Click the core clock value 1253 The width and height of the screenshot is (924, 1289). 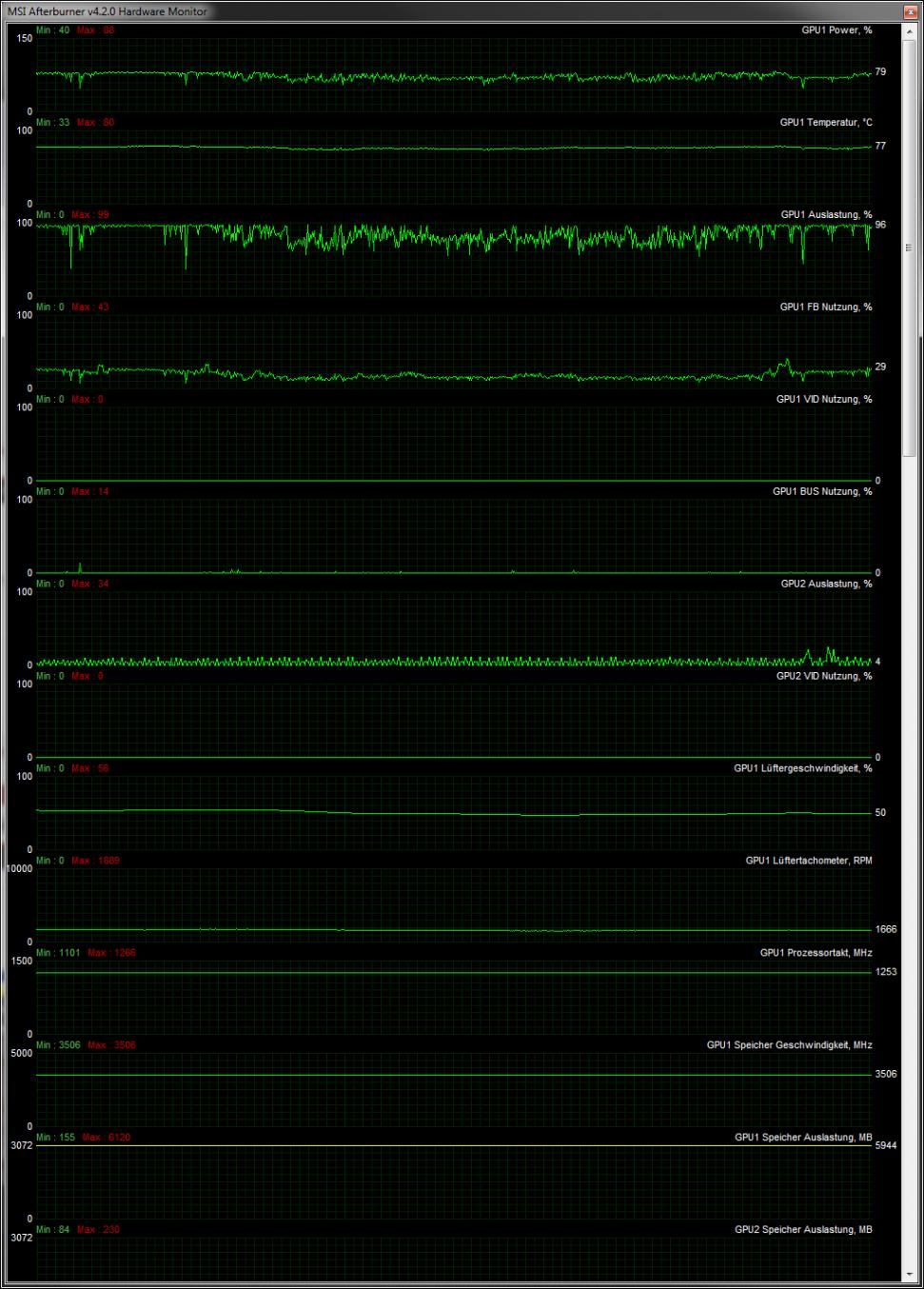point(886,973)
